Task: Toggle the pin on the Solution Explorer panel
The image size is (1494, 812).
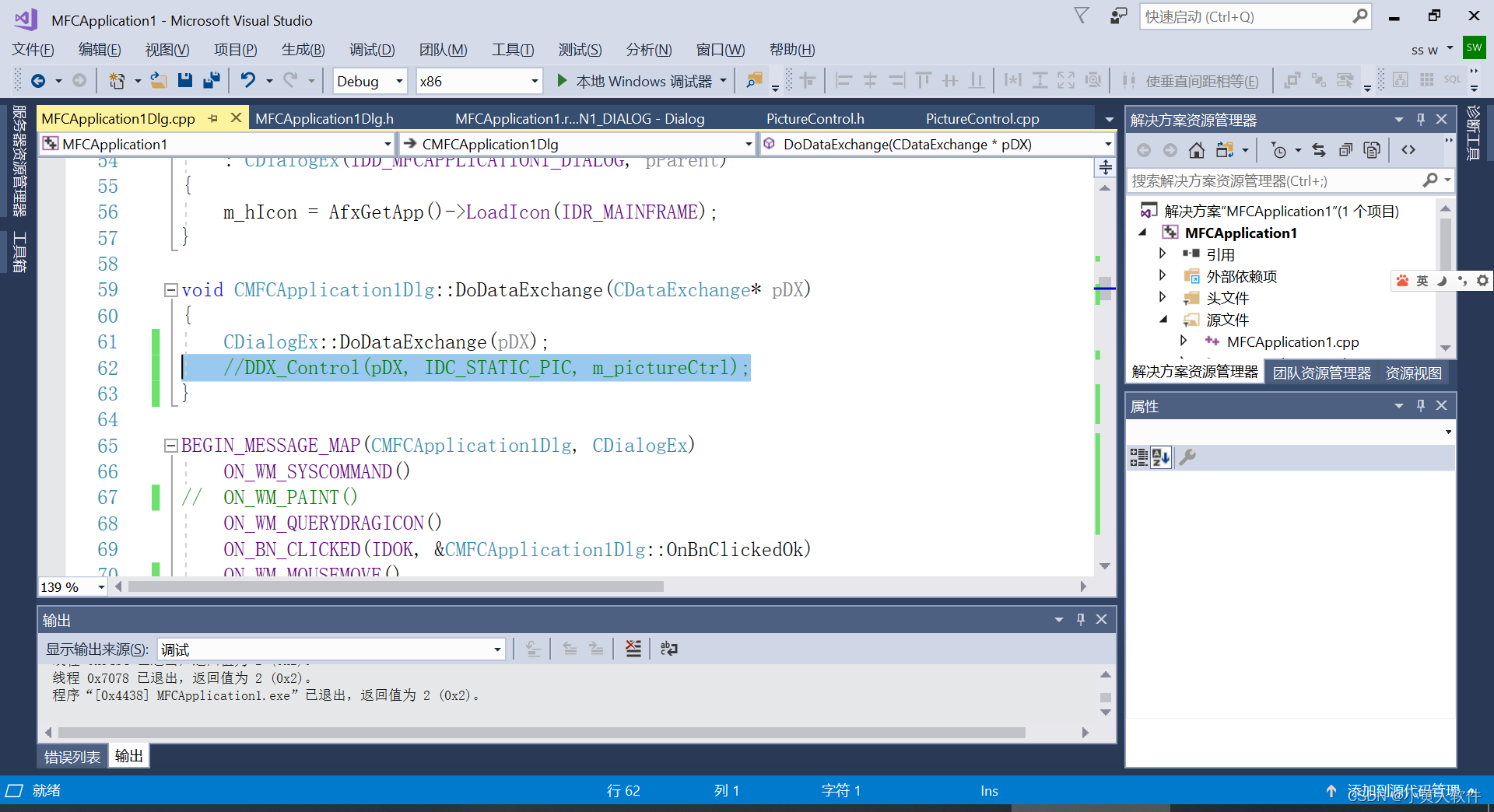Action: [1420, 119]
